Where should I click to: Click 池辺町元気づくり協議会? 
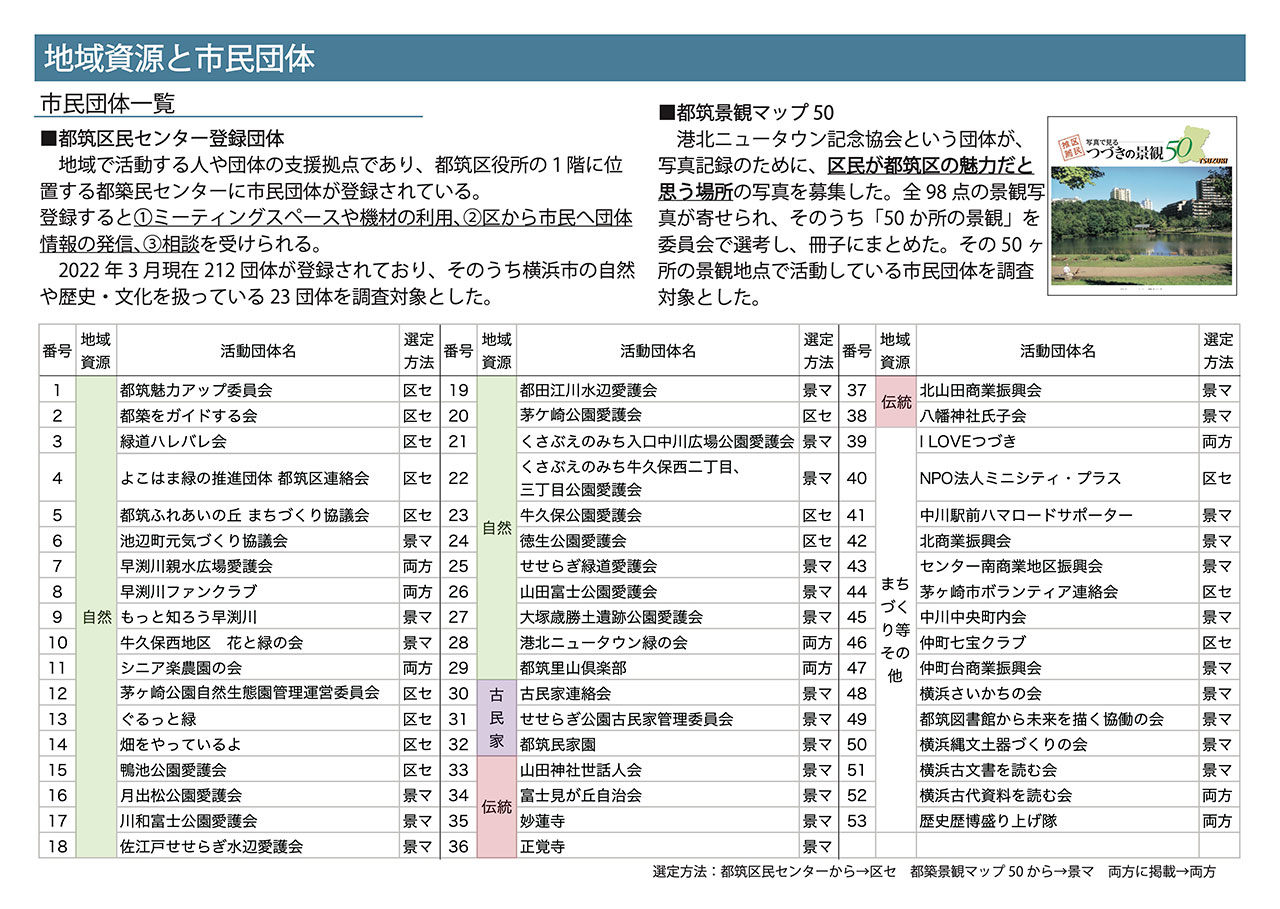(x=203, y=541)
